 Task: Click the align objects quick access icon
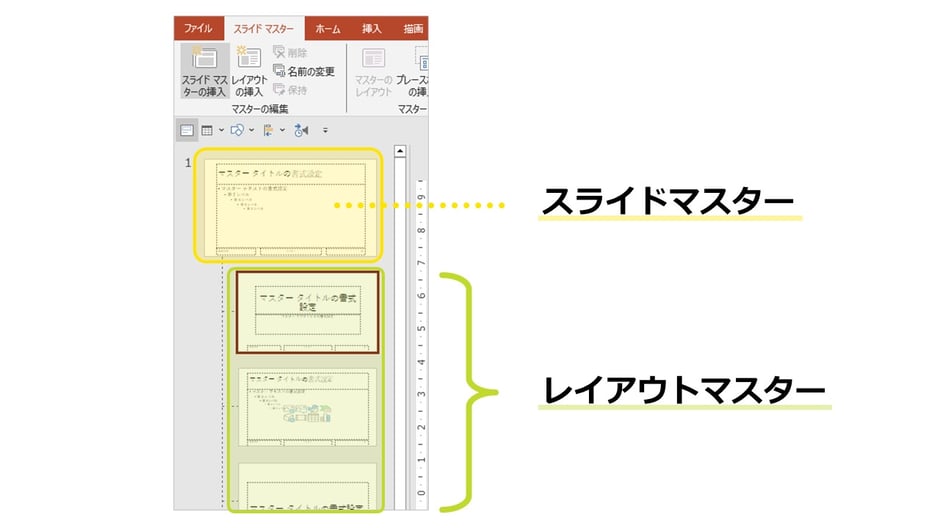268,130
